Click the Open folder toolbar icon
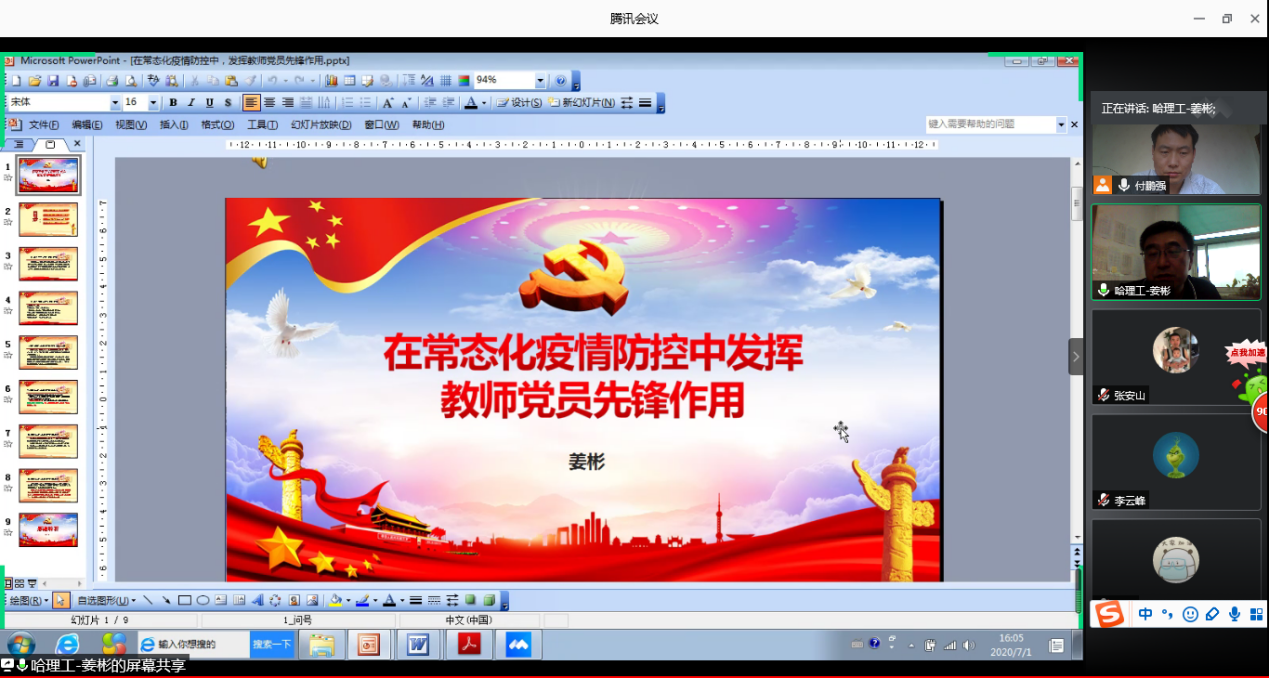Image resolution: width=1269 pixels, height=678 pixels. 34,81
